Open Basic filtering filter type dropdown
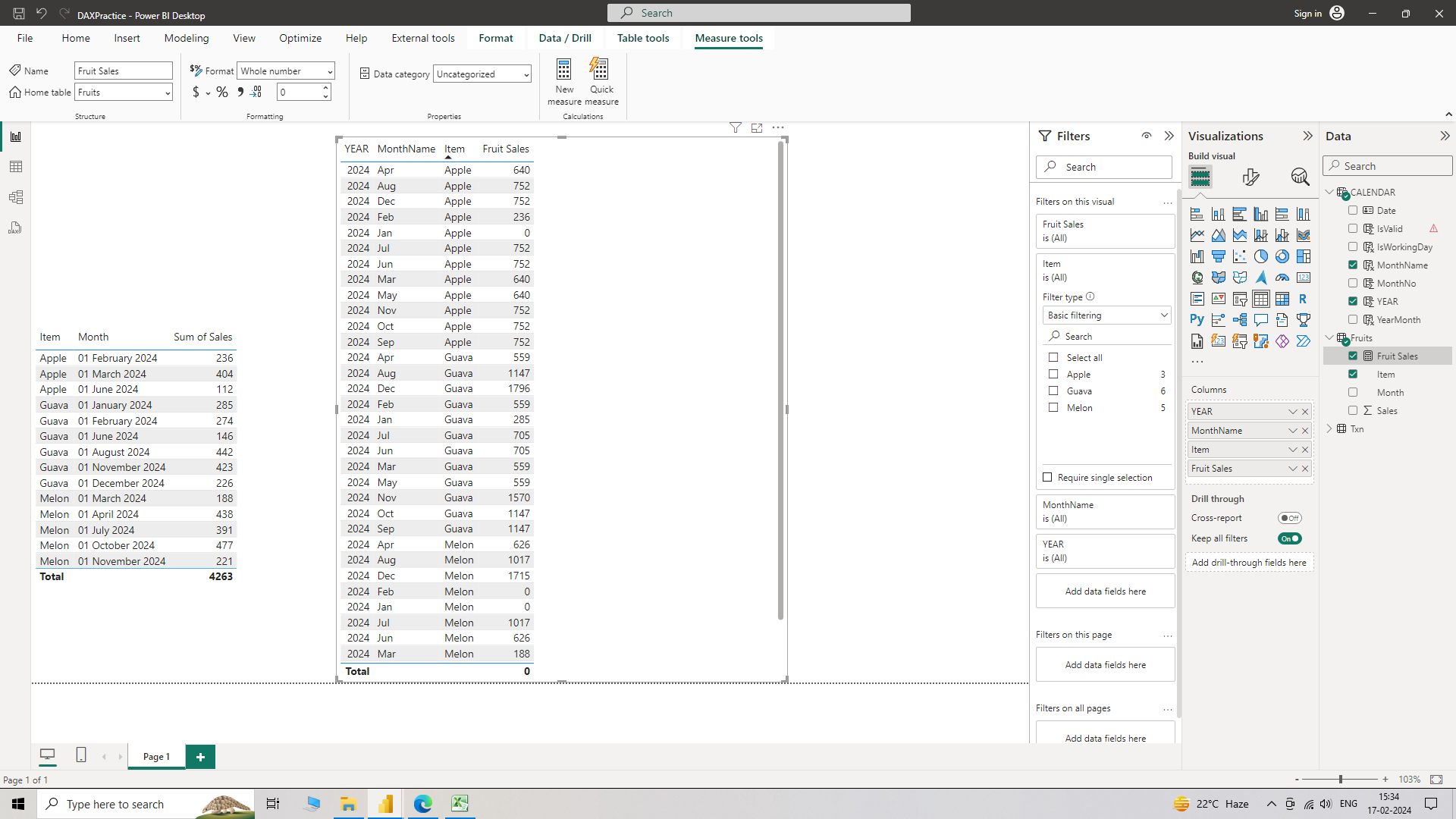Screen dimensions: 1456x819 tap(1106, 315)
